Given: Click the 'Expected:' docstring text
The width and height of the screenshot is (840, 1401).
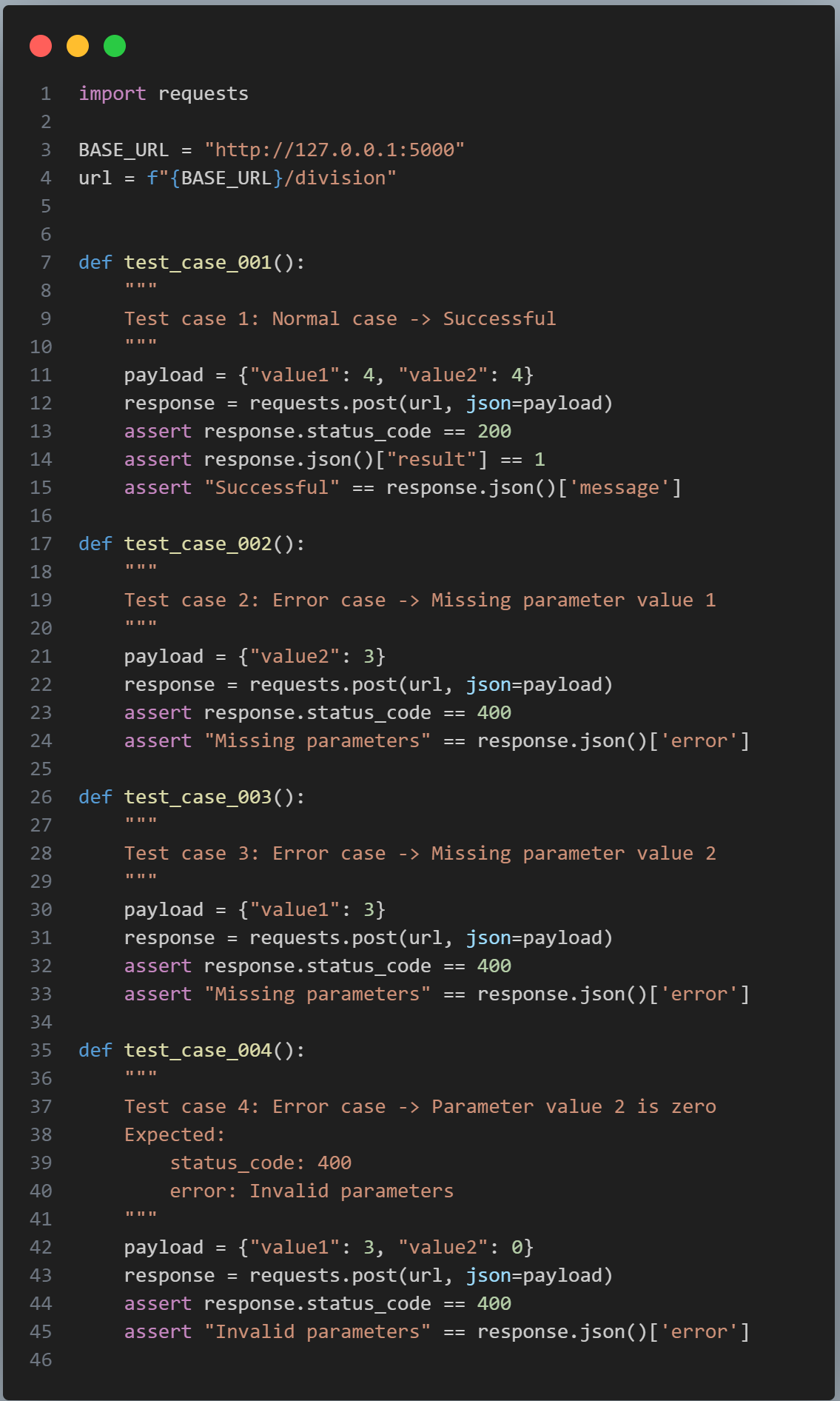Looking at the screenshot, I should point(175,1135).
